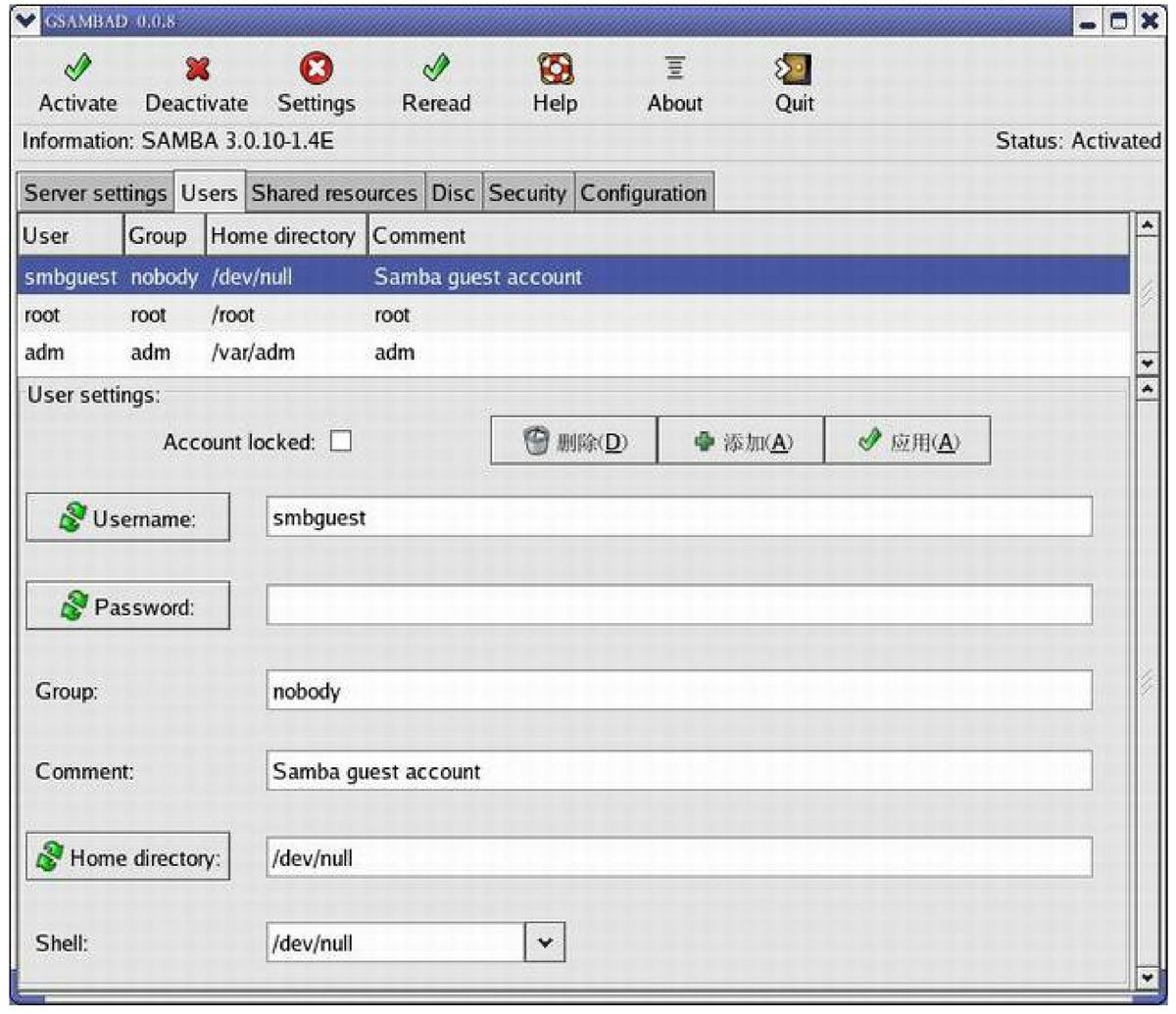
Task: Toggle the Account locked checkbox
Action: pos(340,442)
